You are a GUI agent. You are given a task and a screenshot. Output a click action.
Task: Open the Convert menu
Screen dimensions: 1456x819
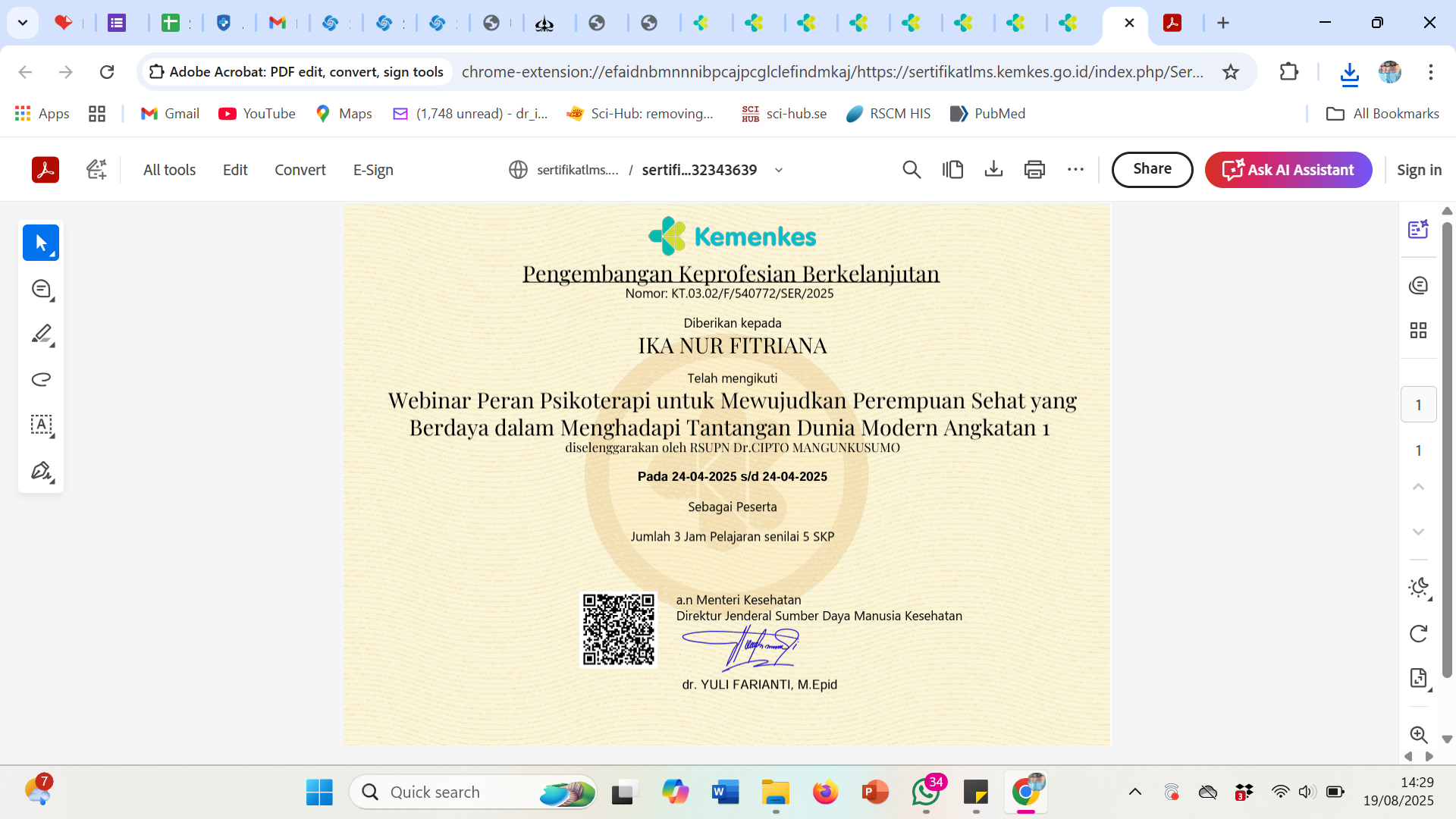pyautogui.click(x=300, y=170)
